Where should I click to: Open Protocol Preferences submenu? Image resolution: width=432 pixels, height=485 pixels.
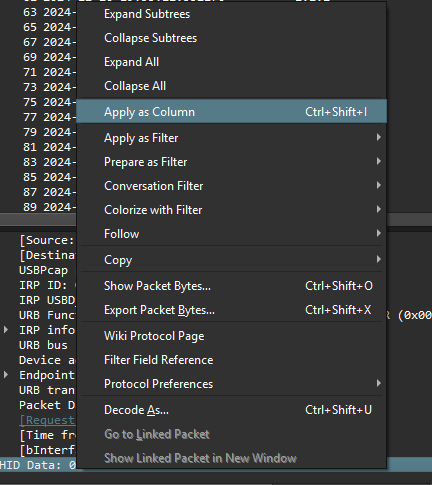point(231,384)
